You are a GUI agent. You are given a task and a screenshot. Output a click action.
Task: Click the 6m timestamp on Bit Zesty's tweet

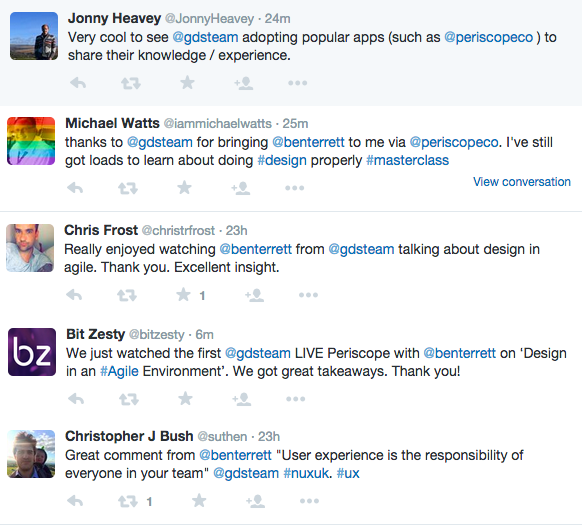click(x=205, y=335)
